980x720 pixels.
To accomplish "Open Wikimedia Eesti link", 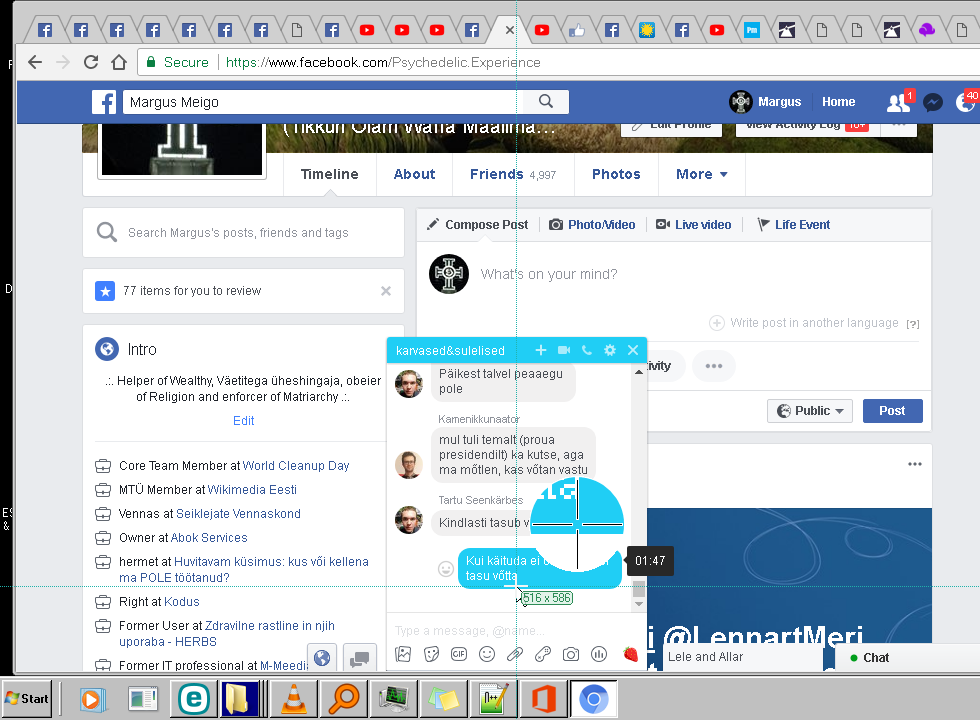I will (x=252, y=489).
